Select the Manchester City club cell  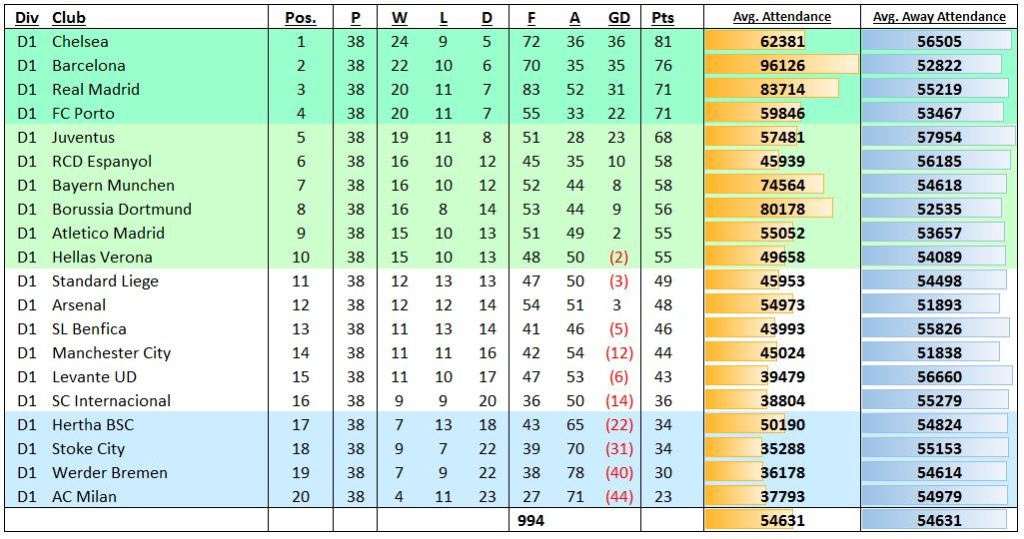[x=111, y=353]
